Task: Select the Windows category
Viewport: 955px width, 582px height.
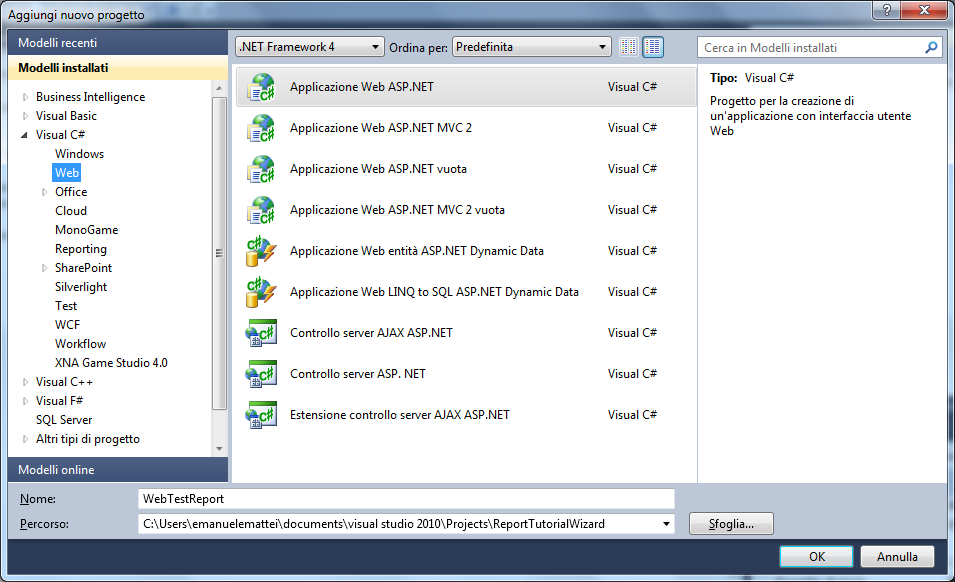Action: [x=79, y=154]
